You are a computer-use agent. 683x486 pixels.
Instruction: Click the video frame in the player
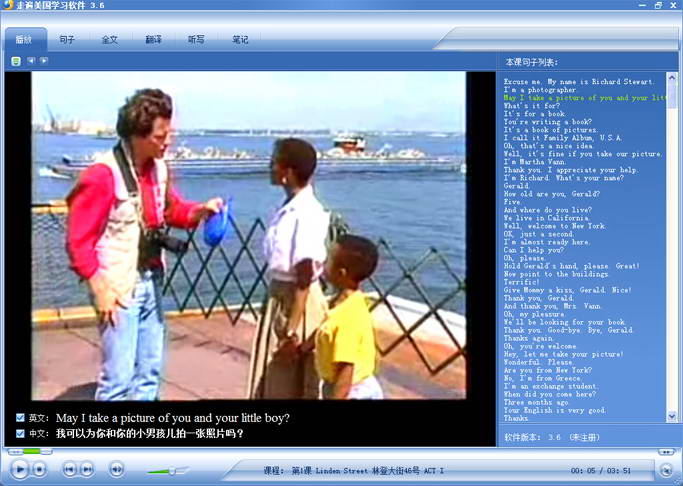click(249, 236)
